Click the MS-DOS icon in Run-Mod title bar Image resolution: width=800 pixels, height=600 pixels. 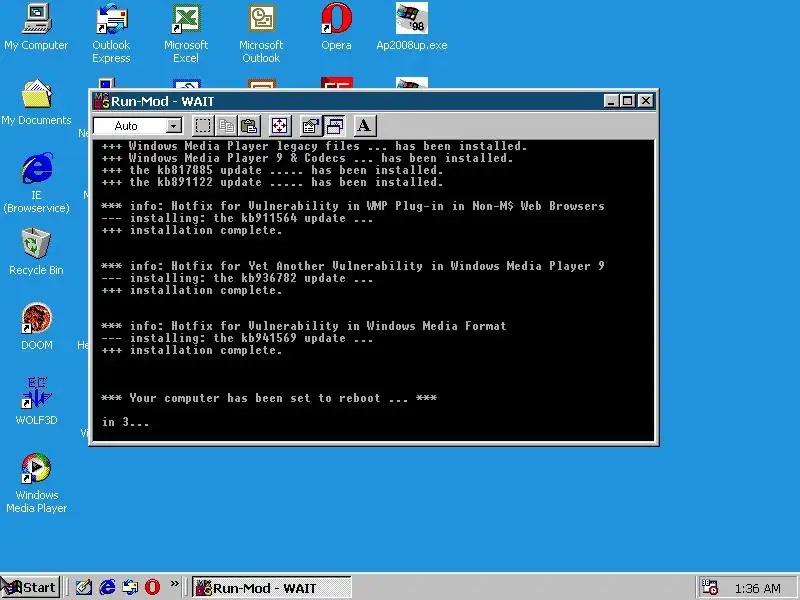click(x=102, y=101)
